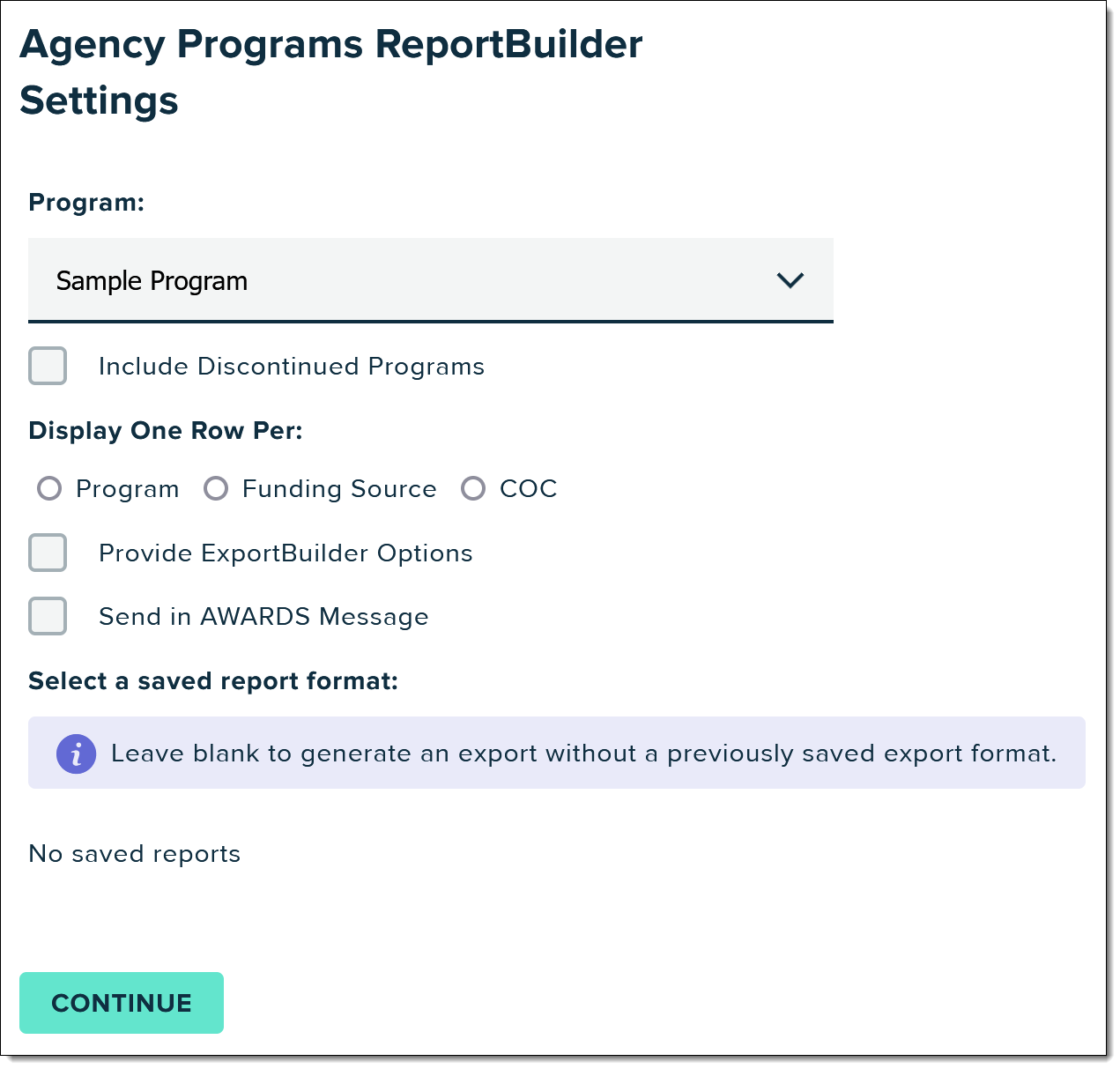1120x1069 pixels.
Task: Select the Program radio button
Action: [x=49, y=488]
